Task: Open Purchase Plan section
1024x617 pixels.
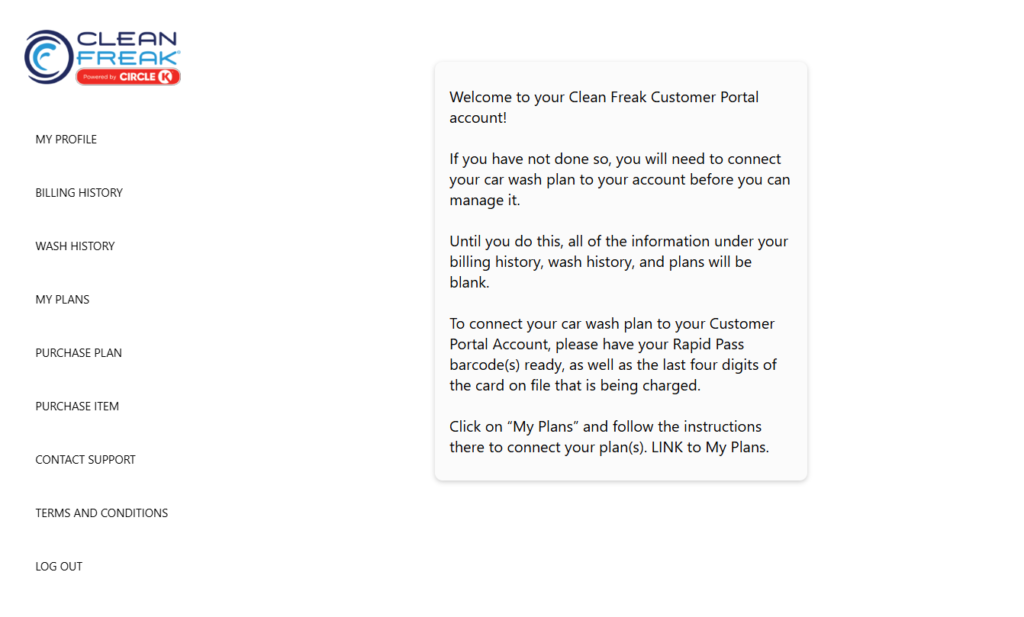Action: [78, 353]
